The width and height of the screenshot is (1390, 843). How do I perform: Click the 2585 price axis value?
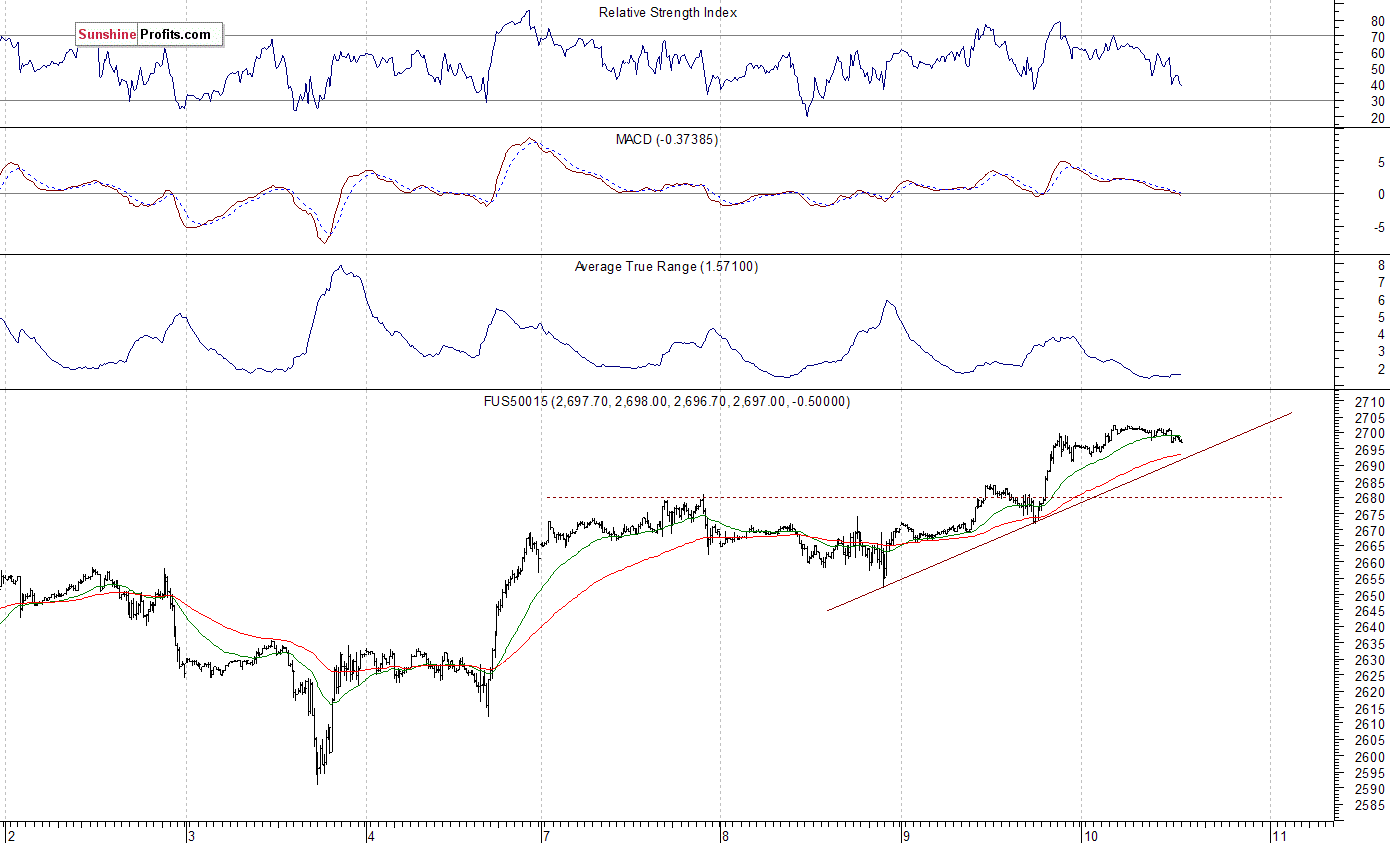coord(1370,805)
